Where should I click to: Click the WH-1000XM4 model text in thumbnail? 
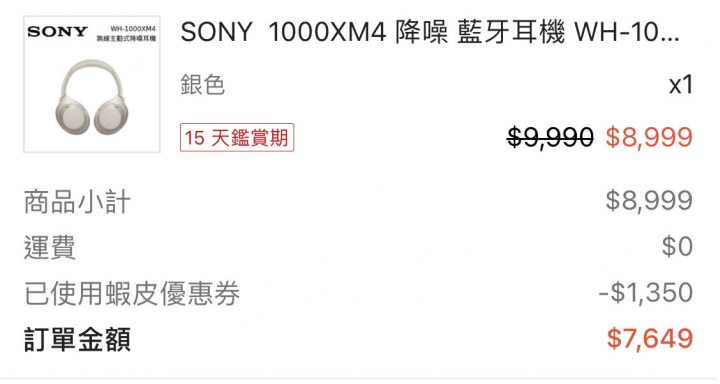tap(133, 29)
